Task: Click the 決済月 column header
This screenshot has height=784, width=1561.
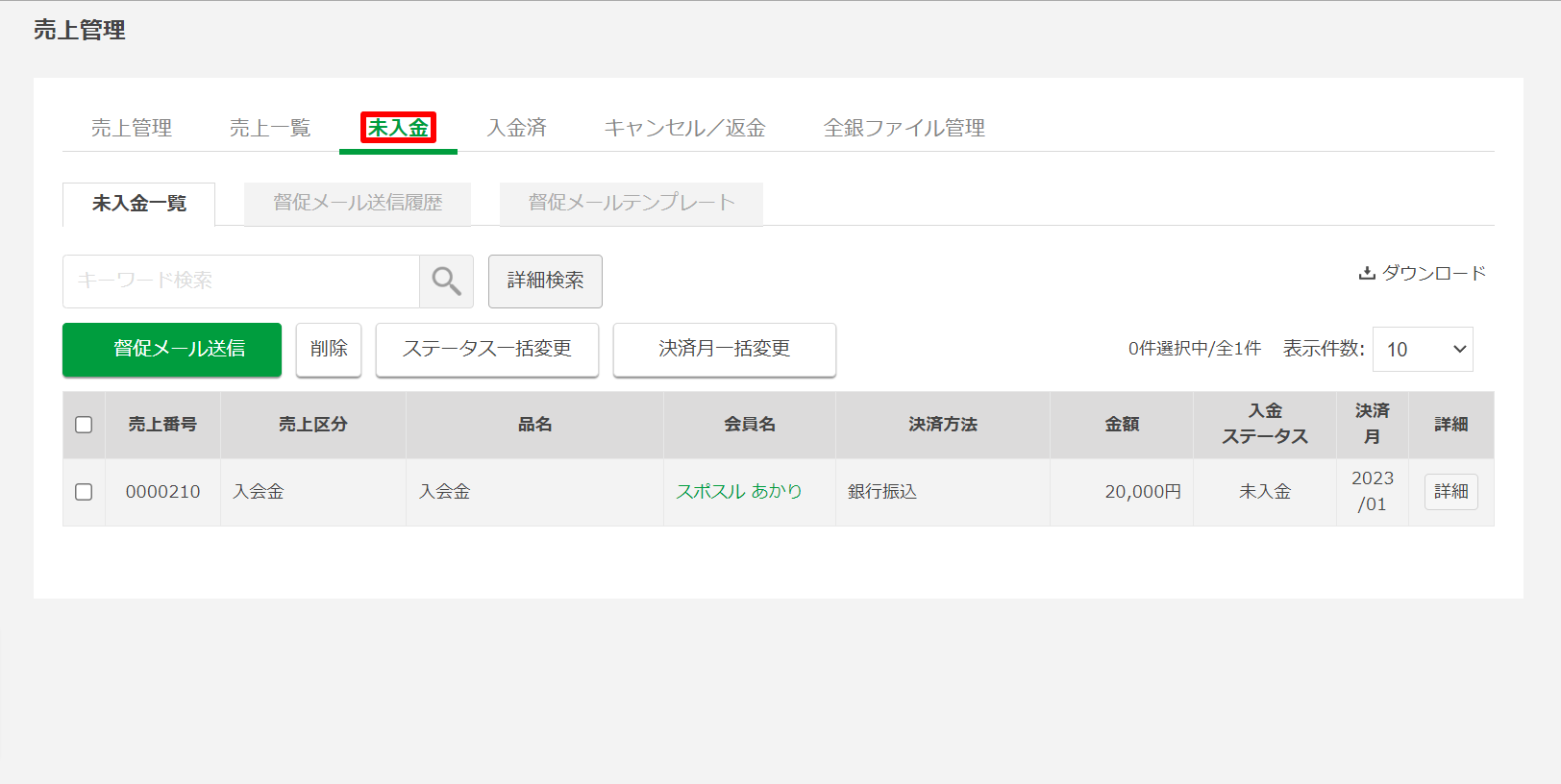Action: click(x=1373, y=425)
